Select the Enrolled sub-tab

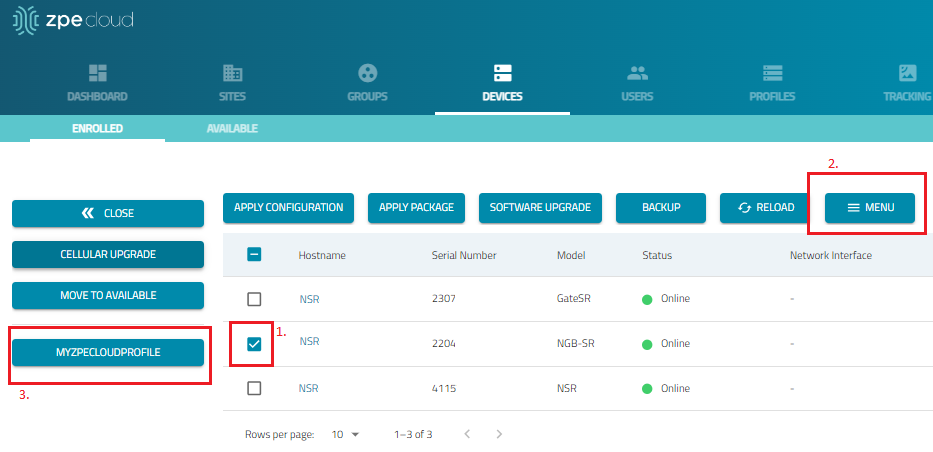pyautogui.click(x=98, y=128)
